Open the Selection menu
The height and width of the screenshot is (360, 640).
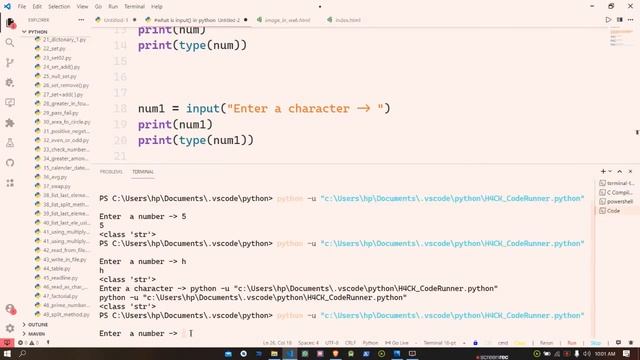[59, 7]
